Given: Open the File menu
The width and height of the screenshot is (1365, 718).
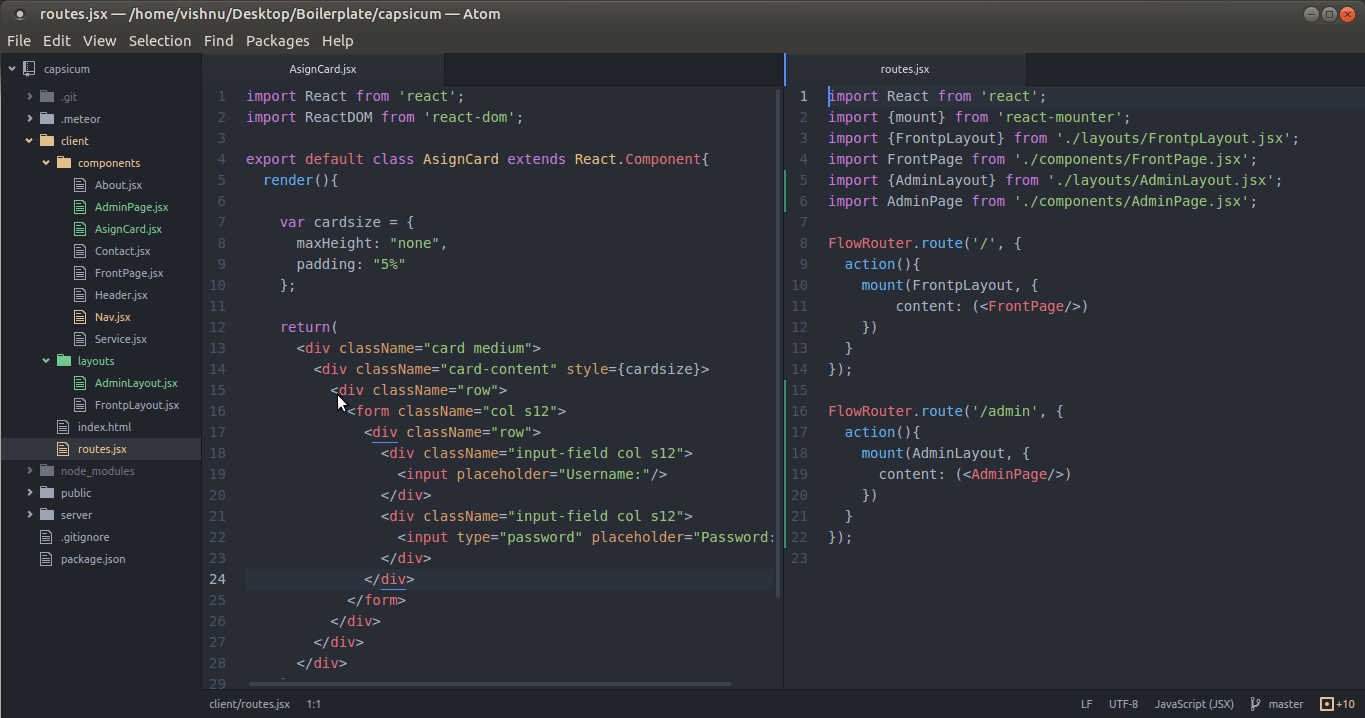Looking at the screenshot, I should tap(19, 41).
